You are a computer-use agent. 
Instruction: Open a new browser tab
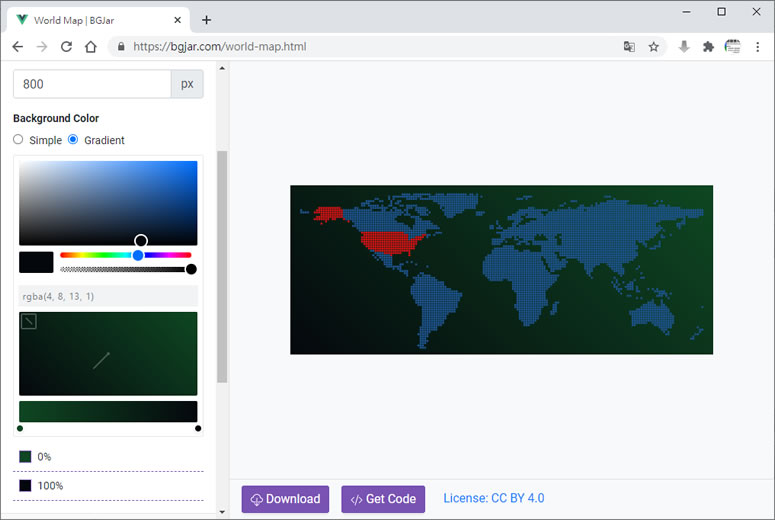pos(207,20)
